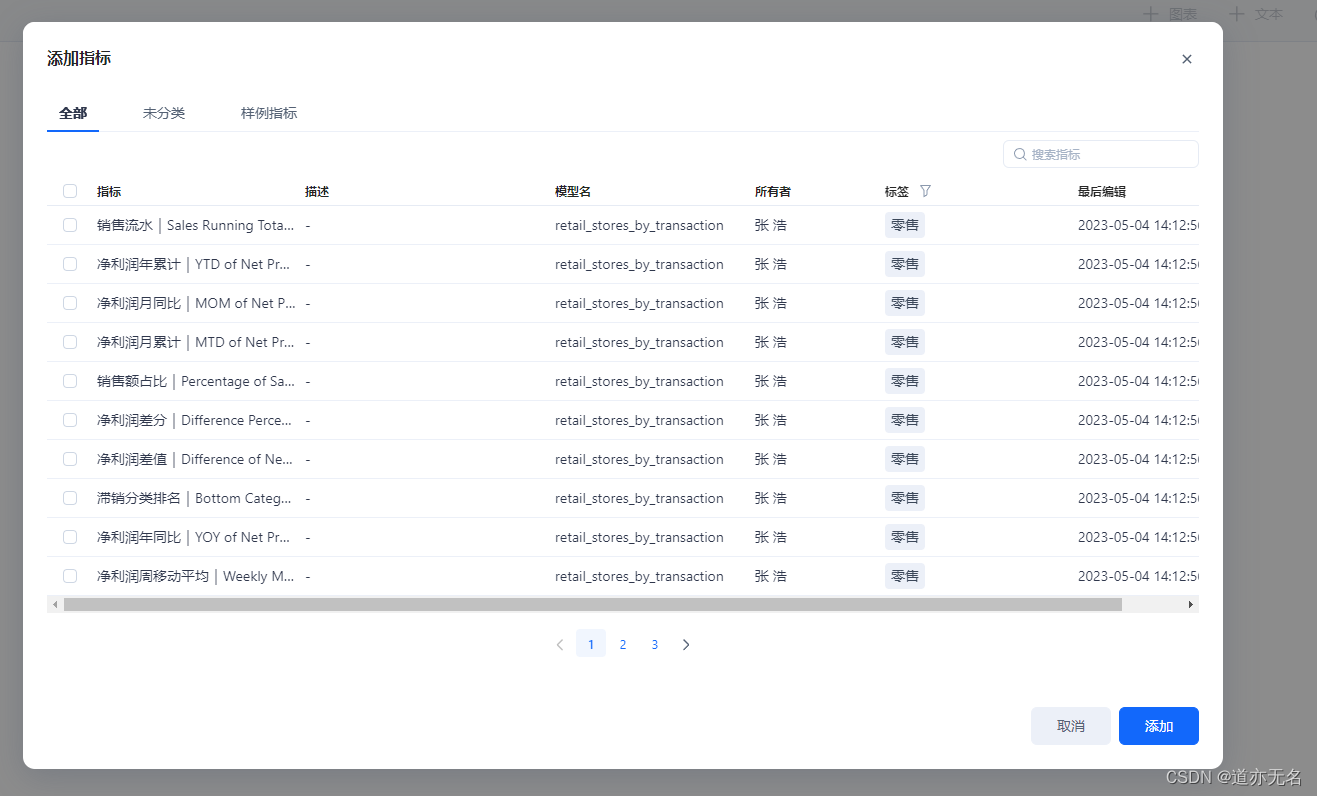
Task: Click the 所有者 column header
Action: tap(773, 191)
